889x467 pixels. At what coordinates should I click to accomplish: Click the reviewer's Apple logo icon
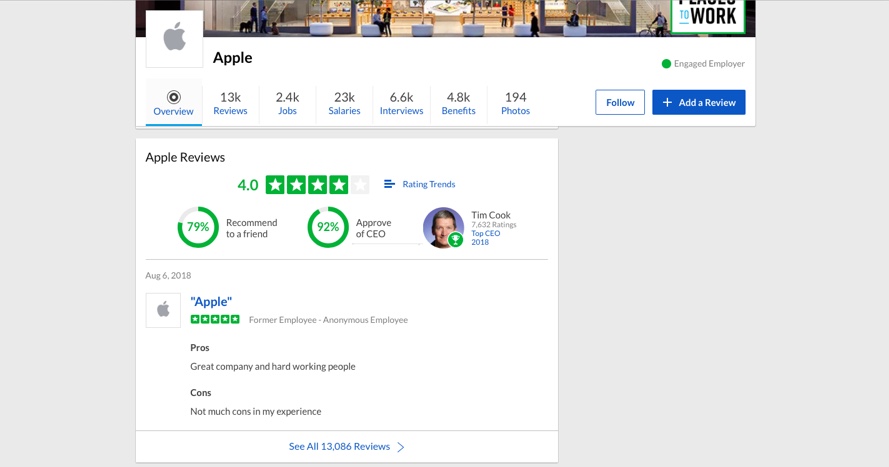tap(163, 310)
